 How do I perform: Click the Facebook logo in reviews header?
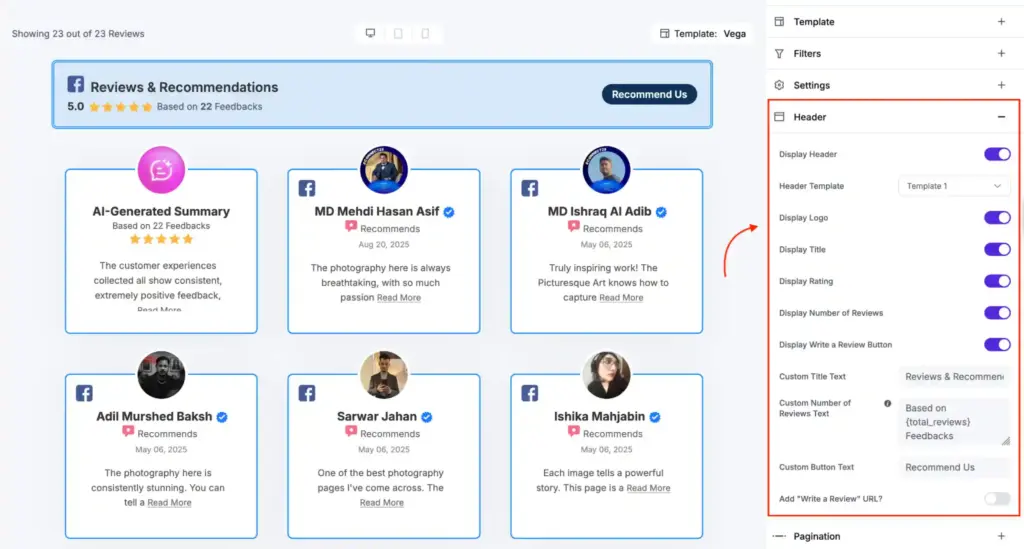click(75, 84)
